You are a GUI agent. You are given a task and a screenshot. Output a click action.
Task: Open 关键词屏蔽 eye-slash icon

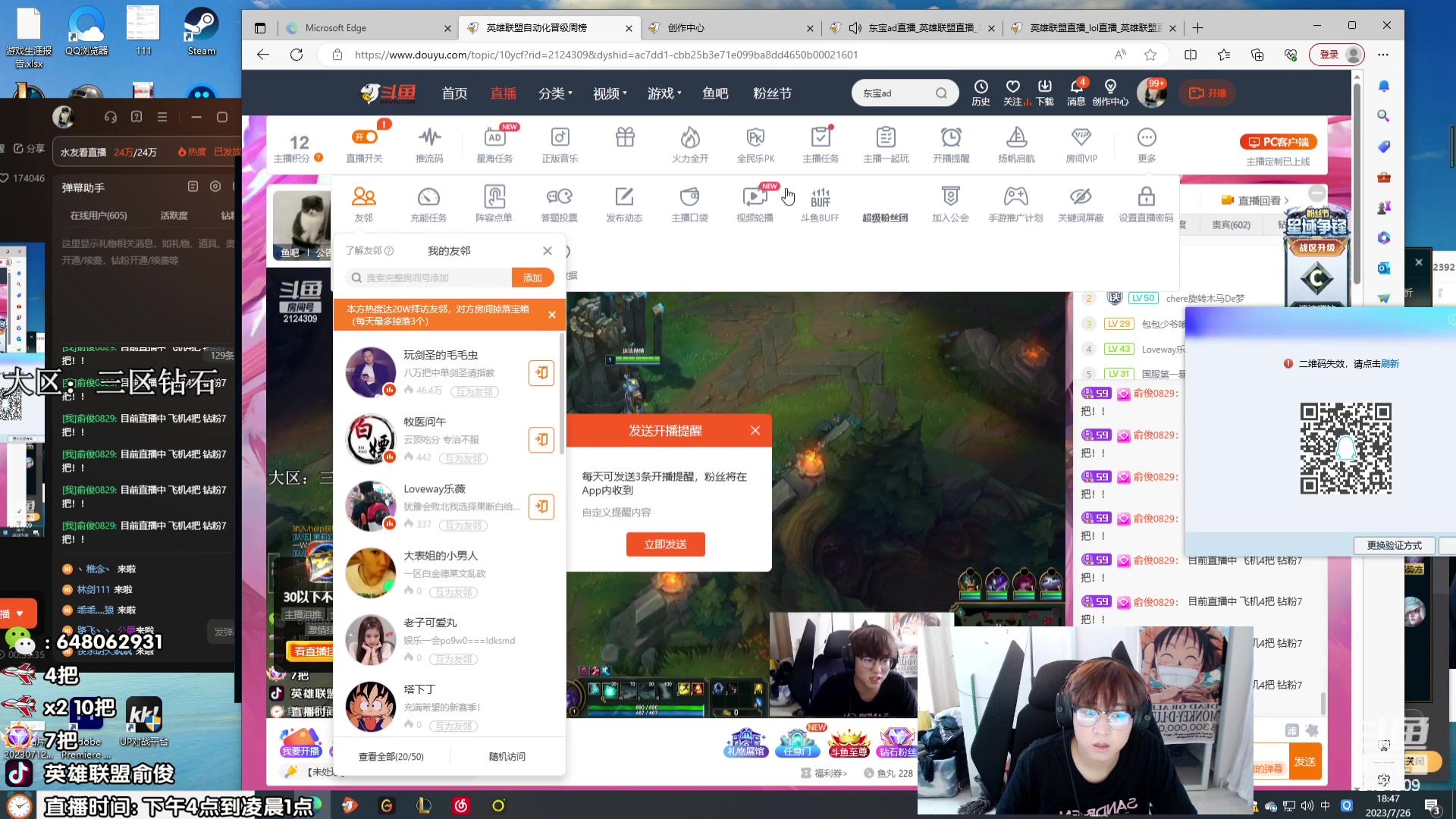[x=1081, y=197]
